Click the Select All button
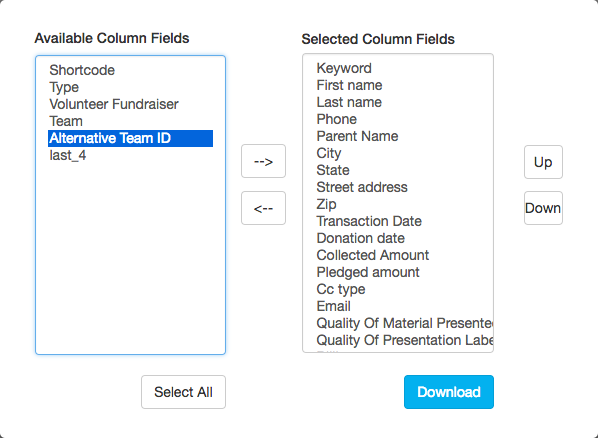This screenshot has height=438, width=598. tap(183, 392)
